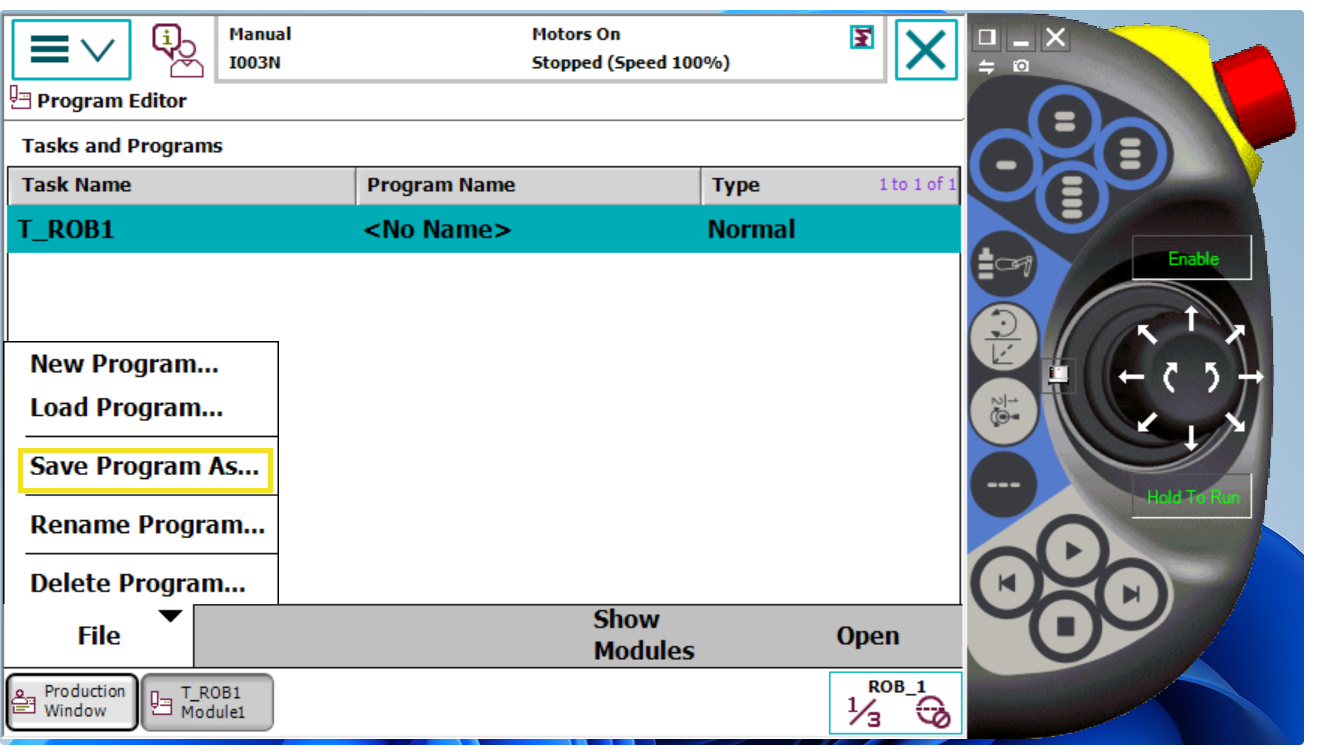Toggle the Enable device button
1324x755 pixels.
(x=1192, y=259)
